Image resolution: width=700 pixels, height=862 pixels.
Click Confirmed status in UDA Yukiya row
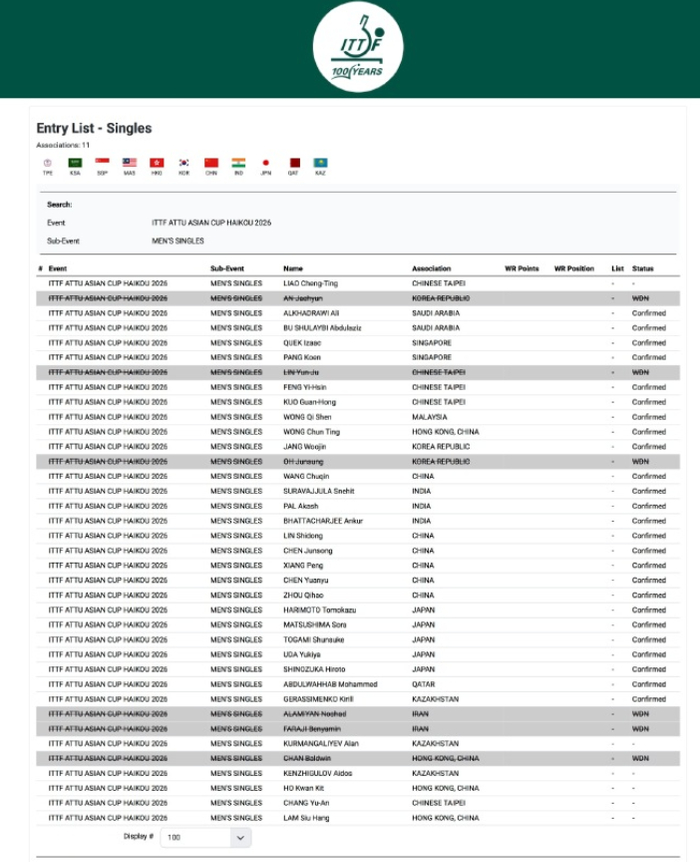(649, 655)
